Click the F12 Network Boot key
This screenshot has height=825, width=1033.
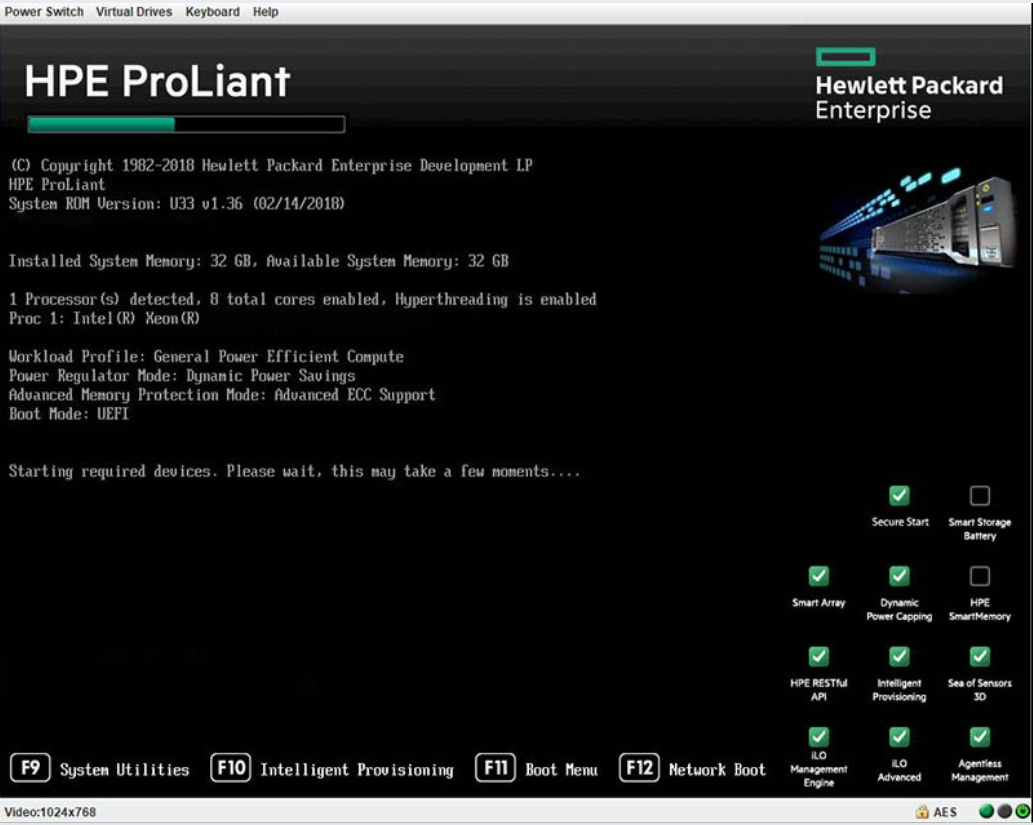click(x=639, y=768)
